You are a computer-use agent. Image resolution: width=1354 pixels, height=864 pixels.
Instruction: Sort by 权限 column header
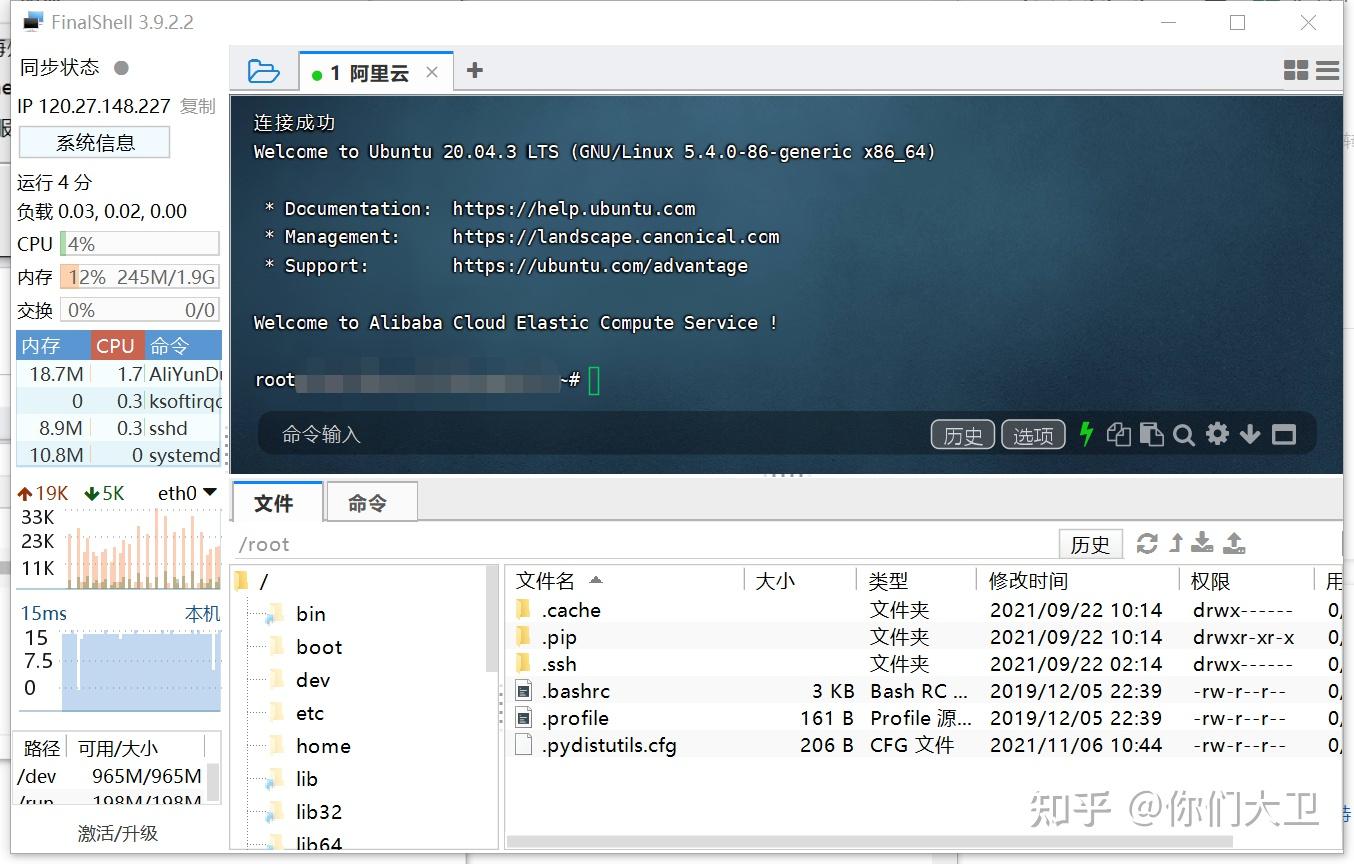tap(1247, 580)
